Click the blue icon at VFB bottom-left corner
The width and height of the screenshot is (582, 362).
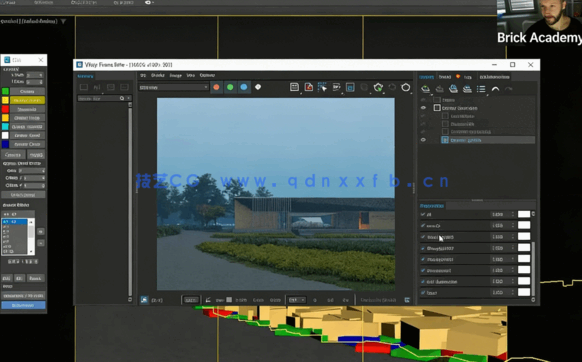(x=144, y=300)
